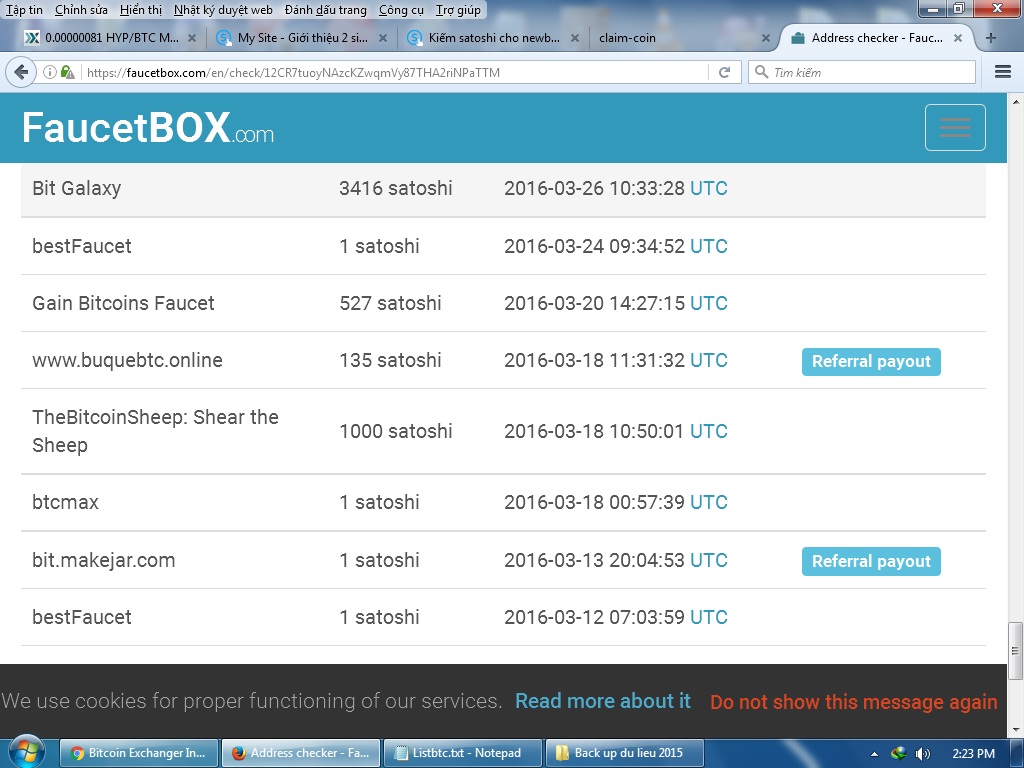Select 3416 satoshi amount
1024x768 pixels.
396,188
